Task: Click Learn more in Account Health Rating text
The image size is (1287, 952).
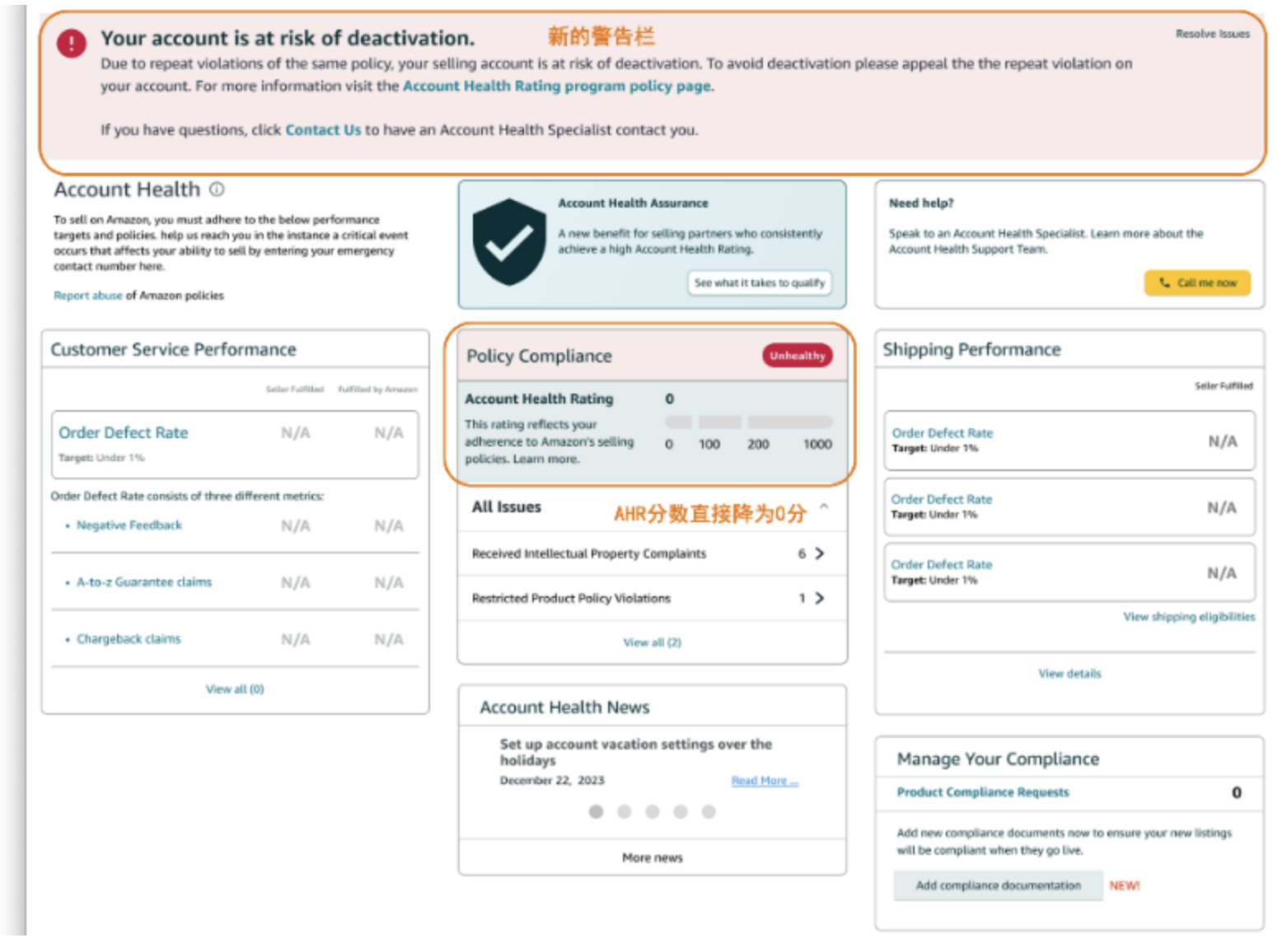Action: [x=545, y=460]
